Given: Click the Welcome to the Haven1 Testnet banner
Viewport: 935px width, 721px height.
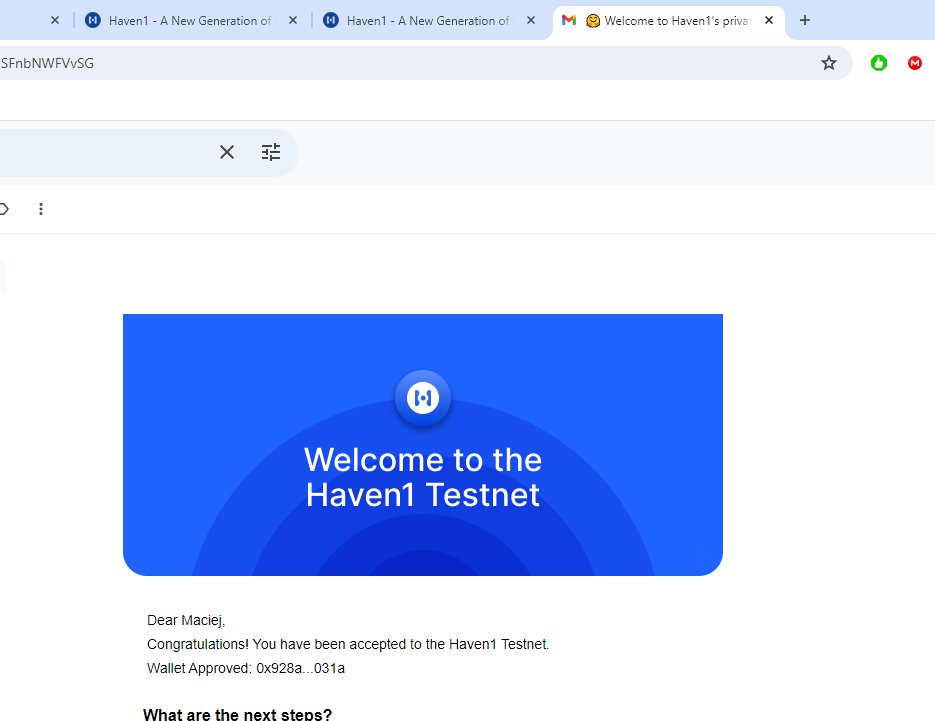Looking at the screenshot, I should pyautogui.click(x=423, y=445).
